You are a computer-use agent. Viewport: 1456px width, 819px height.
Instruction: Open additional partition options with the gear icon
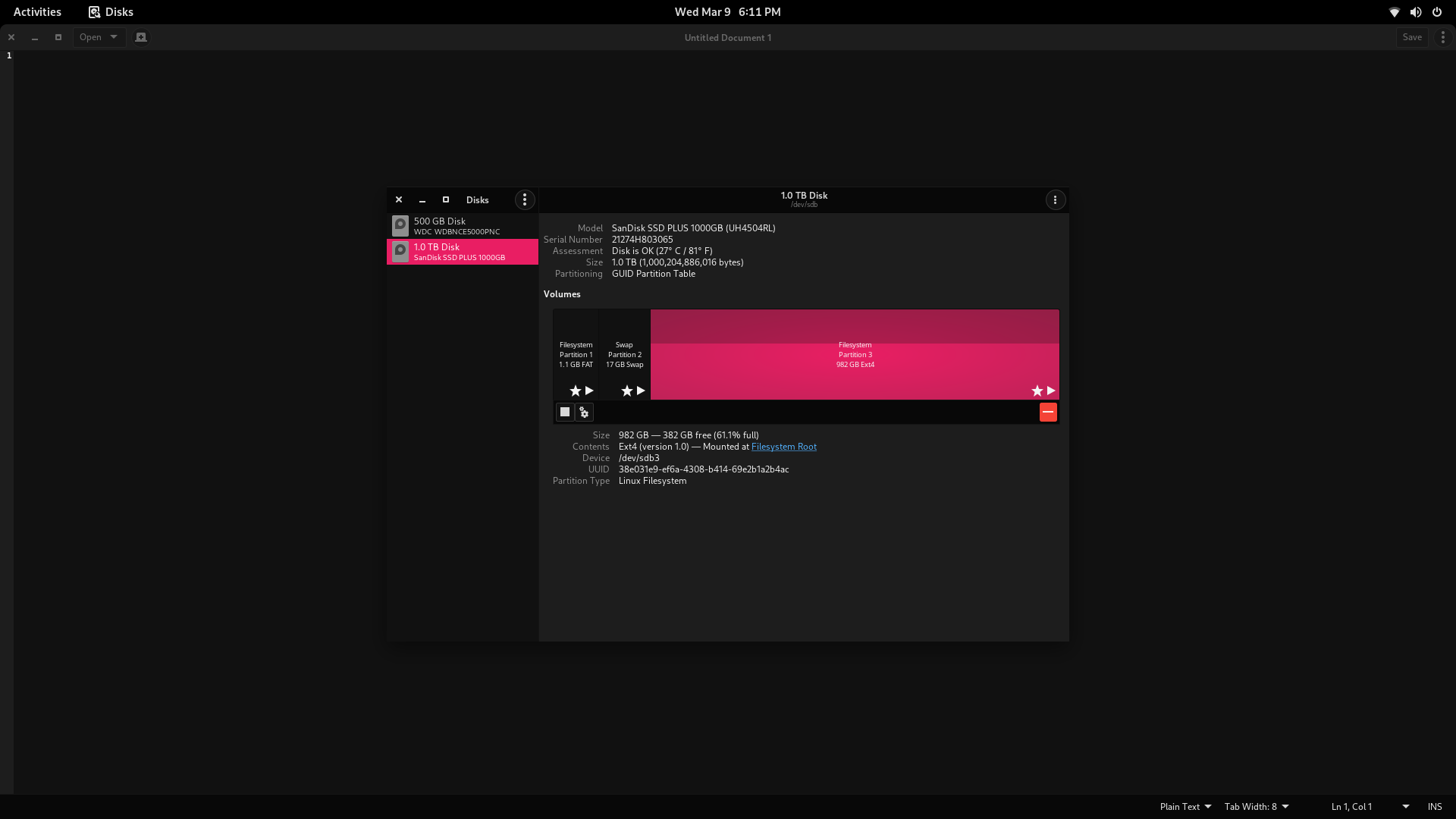tap(584, 412)
